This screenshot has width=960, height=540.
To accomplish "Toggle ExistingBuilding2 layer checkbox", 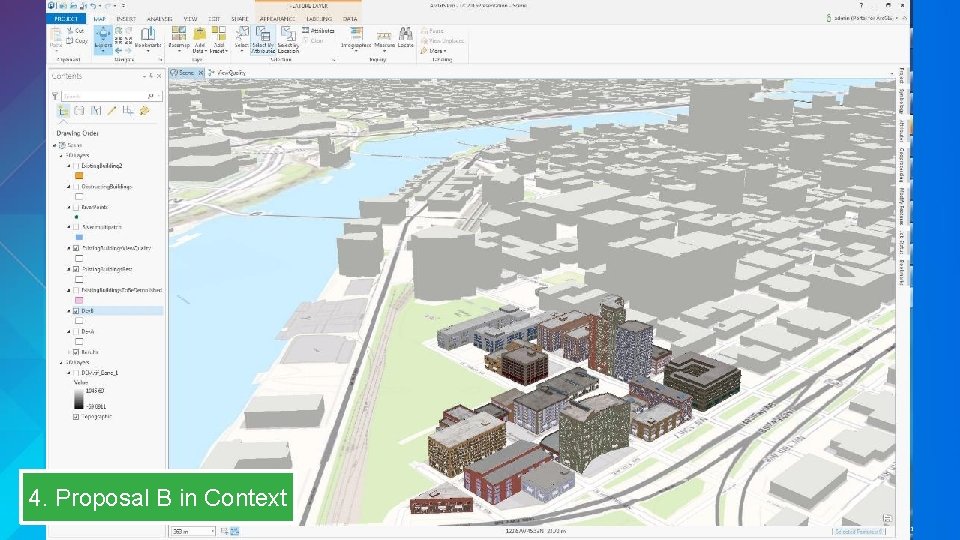I will coord(76,166).
